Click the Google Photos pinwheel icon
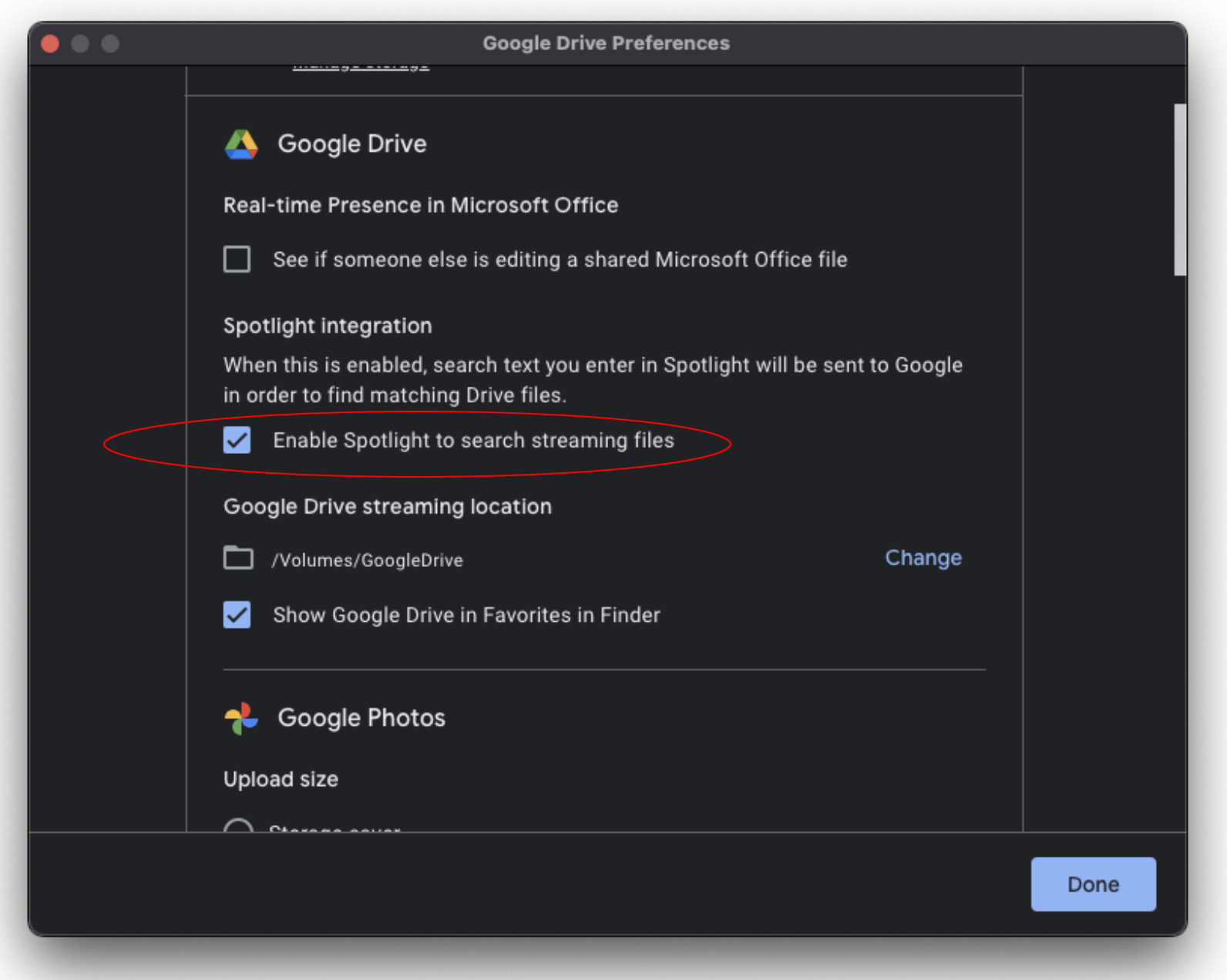The image size is (1227, 980). coord(241,718)
